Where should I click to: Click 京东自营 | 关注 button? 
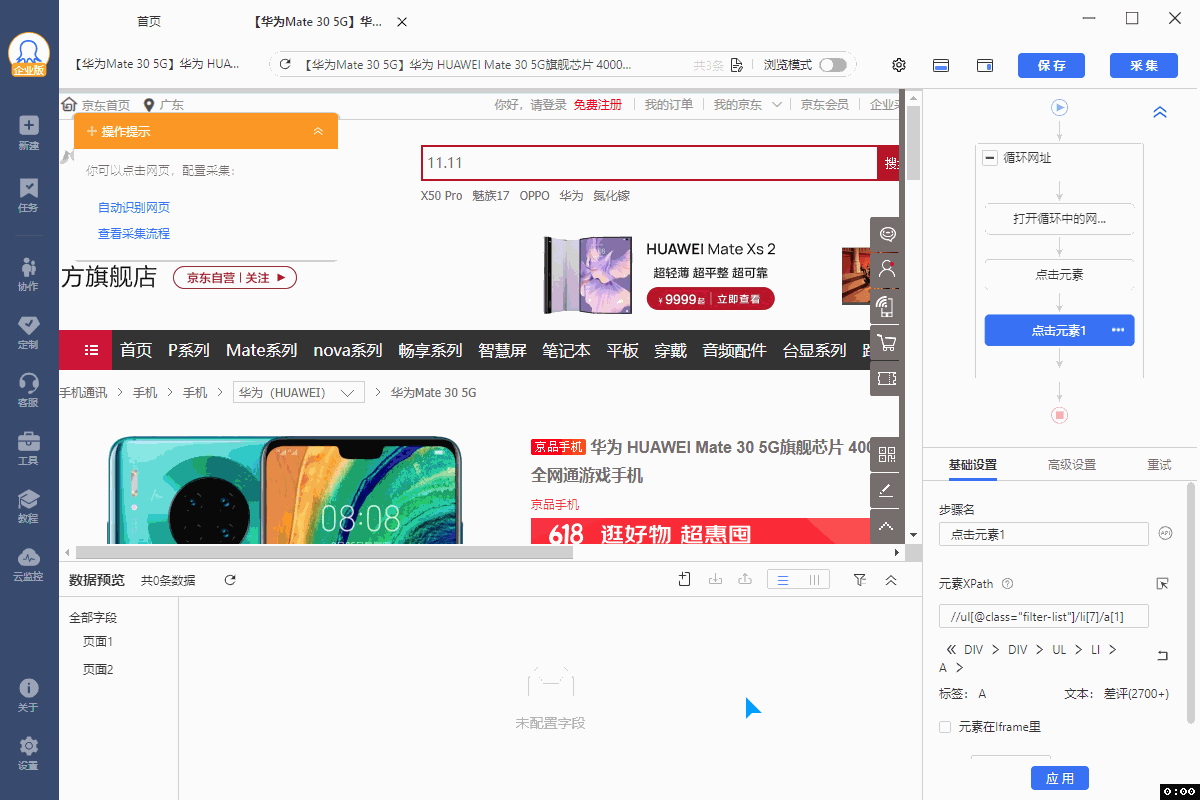pyautogui.click(x=235, y=278)
